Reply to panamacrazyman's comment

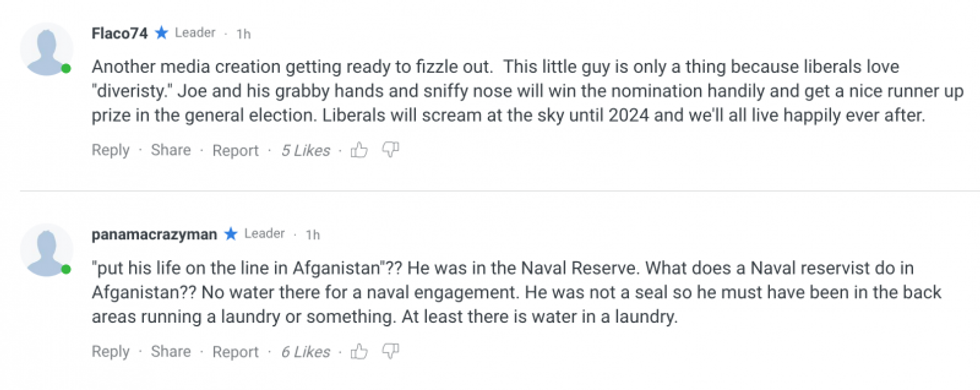110,352
